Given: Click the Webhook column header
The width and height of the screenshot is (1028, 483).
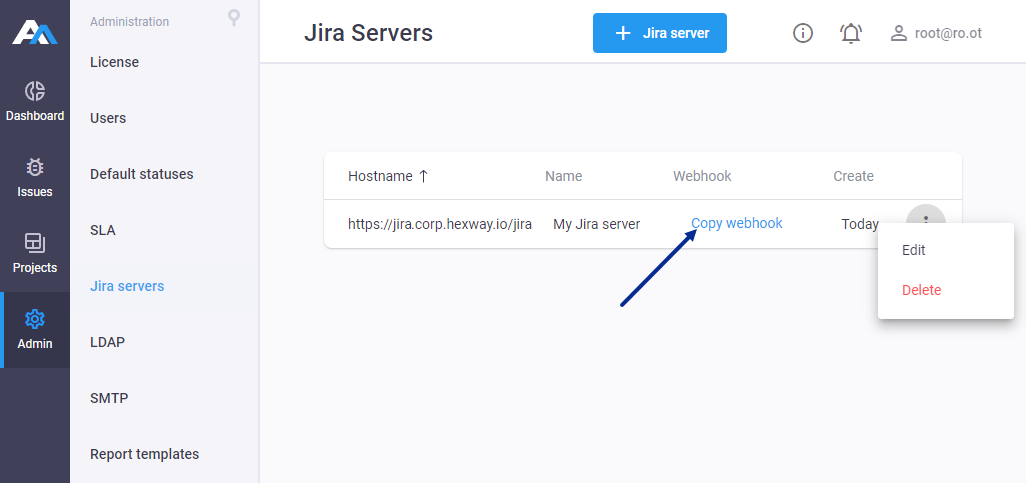Looking at the screenshot, I should (702, 176).
